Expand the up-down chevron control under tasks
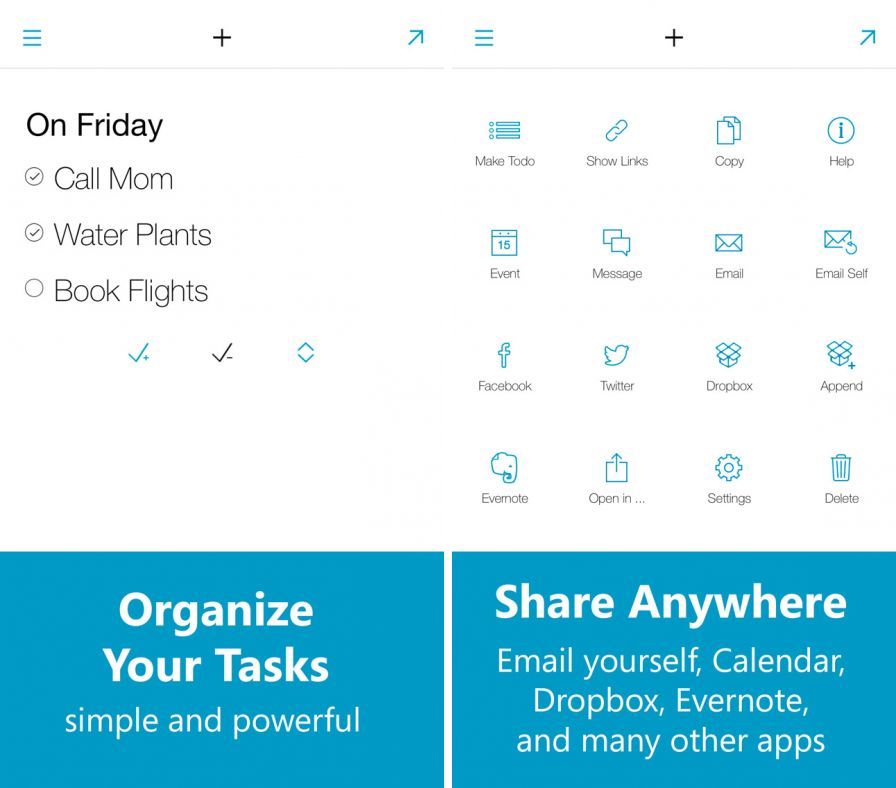The image size is (896, 788). (x=306, y=352)
